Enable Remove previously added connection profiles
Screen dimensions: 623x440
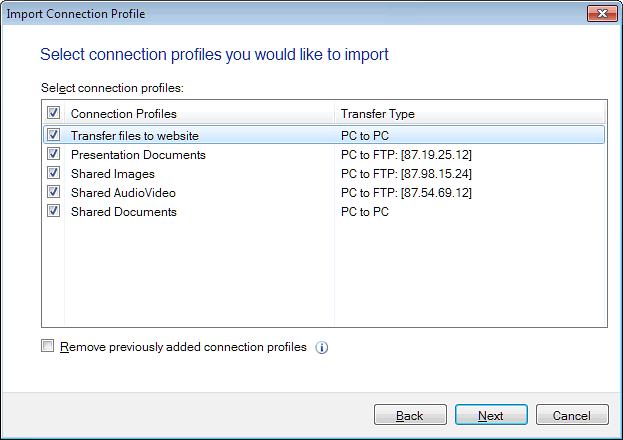tap(48, 347)
